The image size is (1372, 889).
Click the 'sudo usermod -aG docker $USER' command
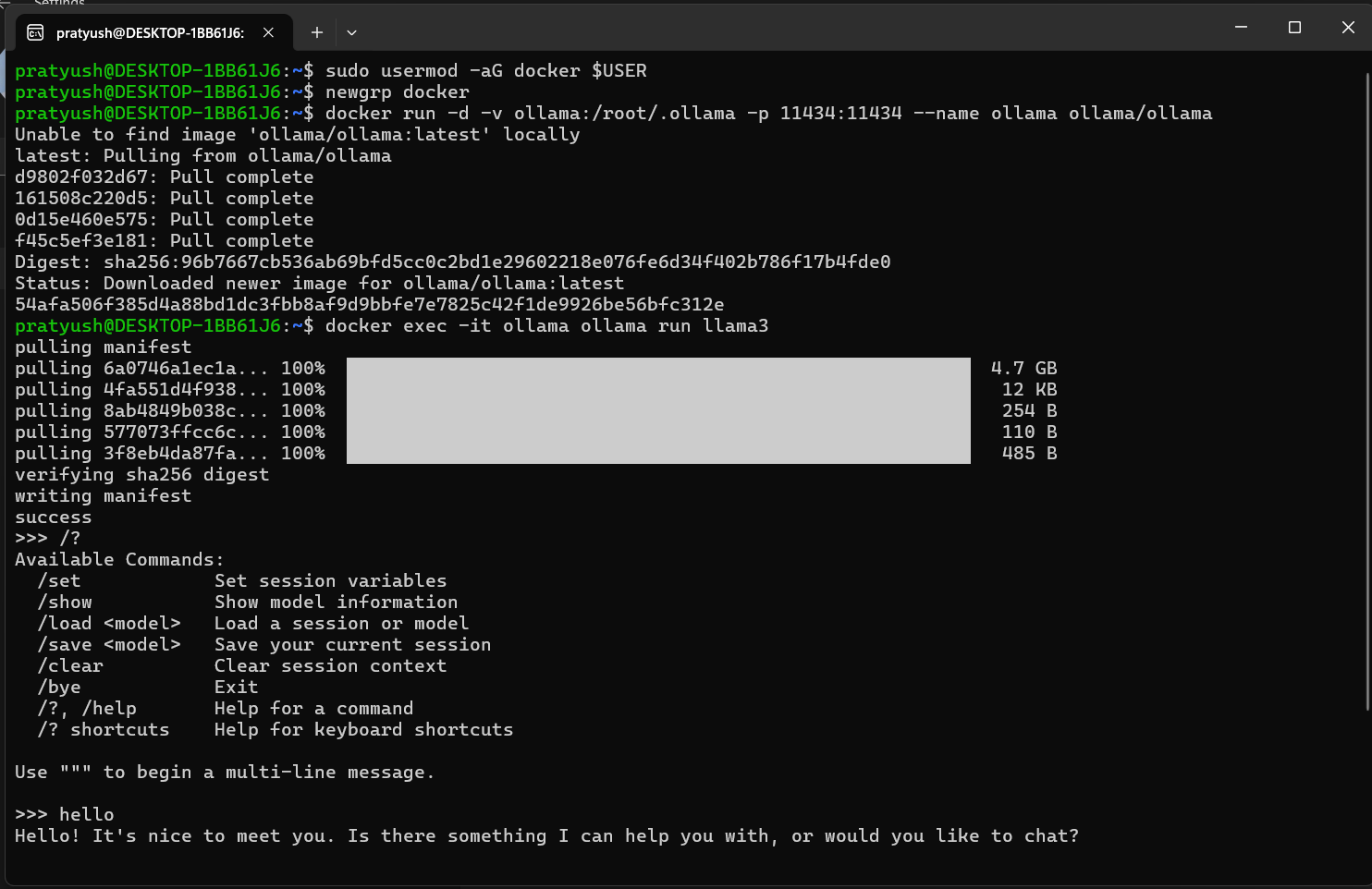pos(486,71)
